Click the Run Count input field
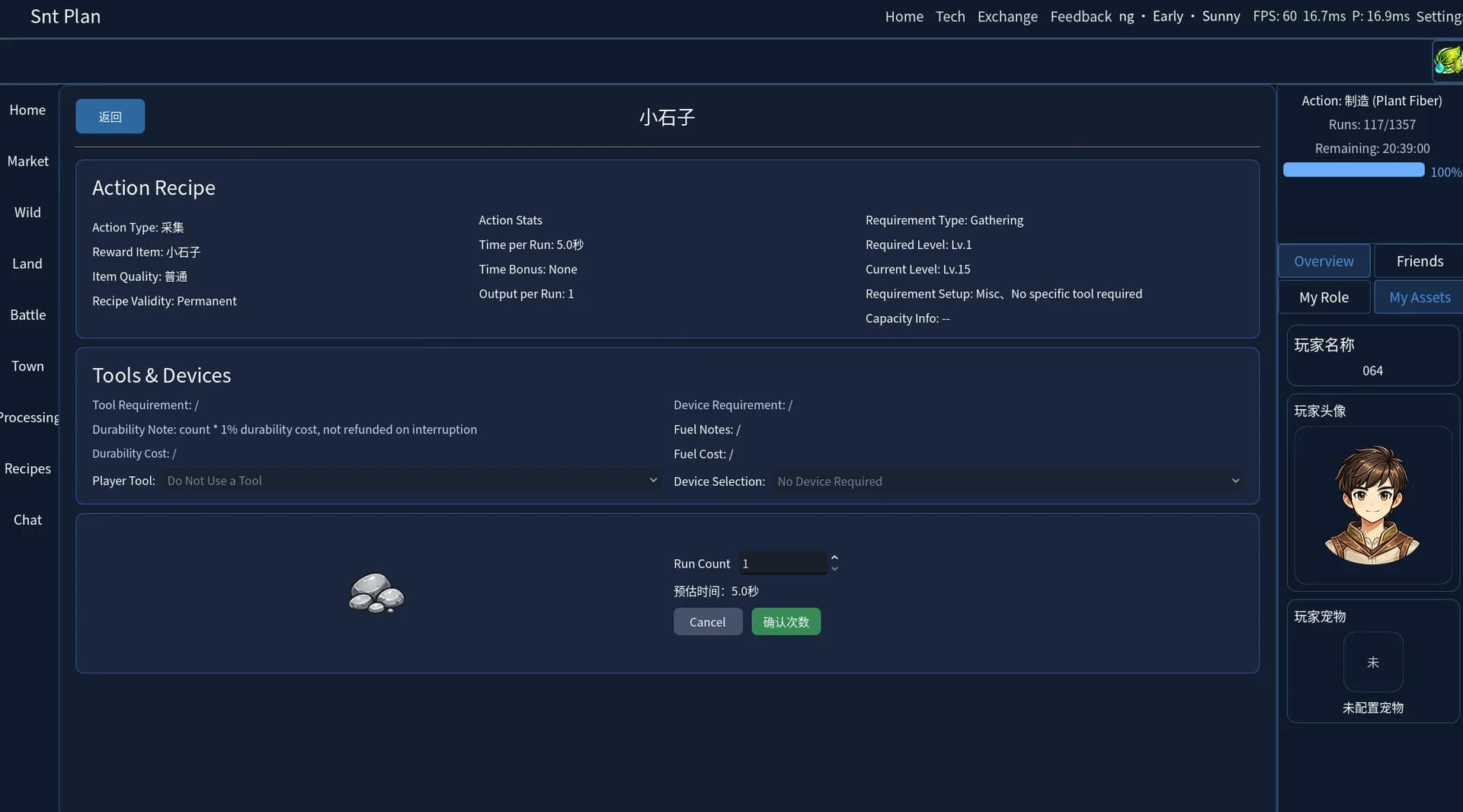 [783, 564]
